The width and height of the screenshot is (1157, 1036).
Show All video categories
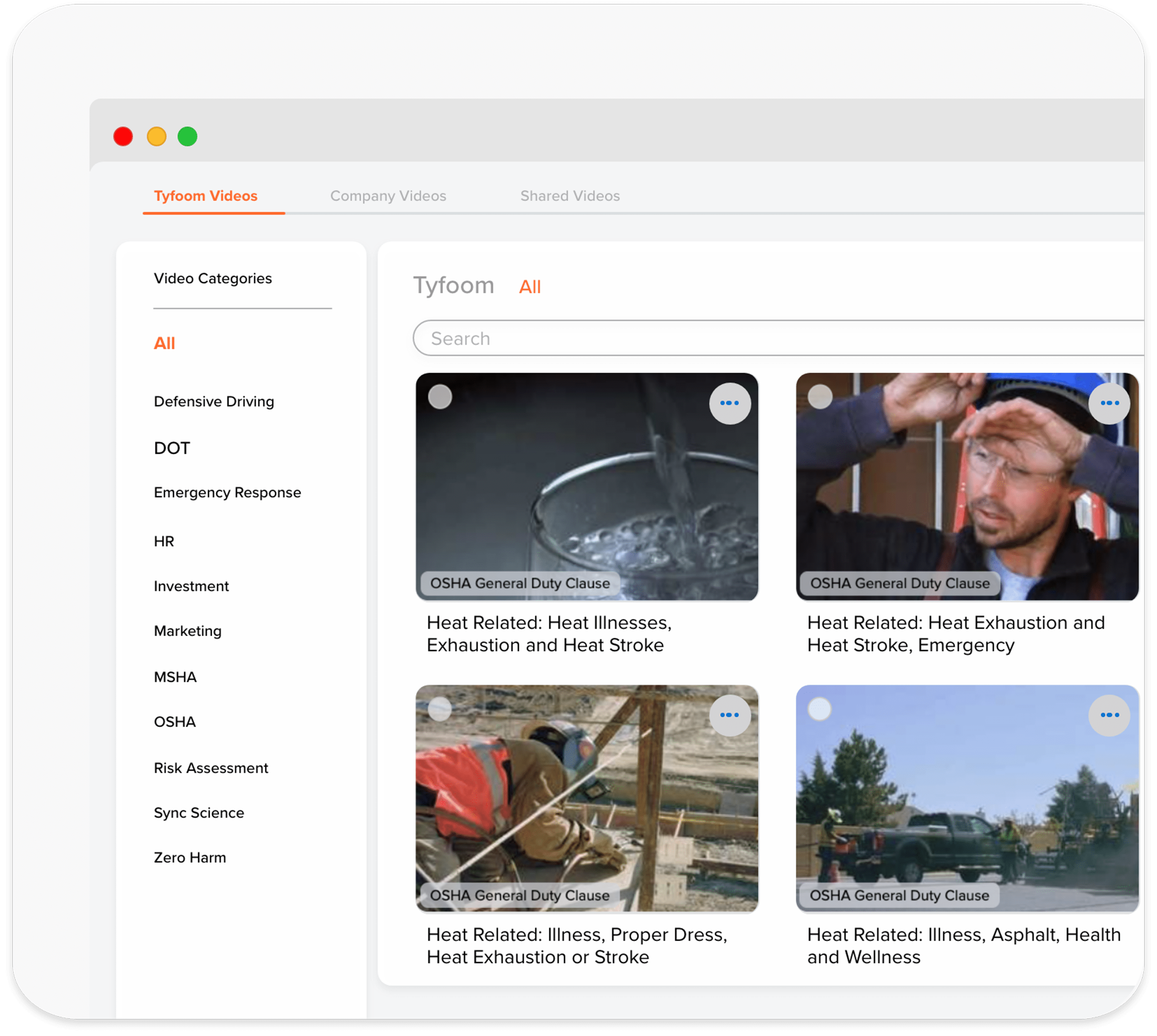(165, 343)
